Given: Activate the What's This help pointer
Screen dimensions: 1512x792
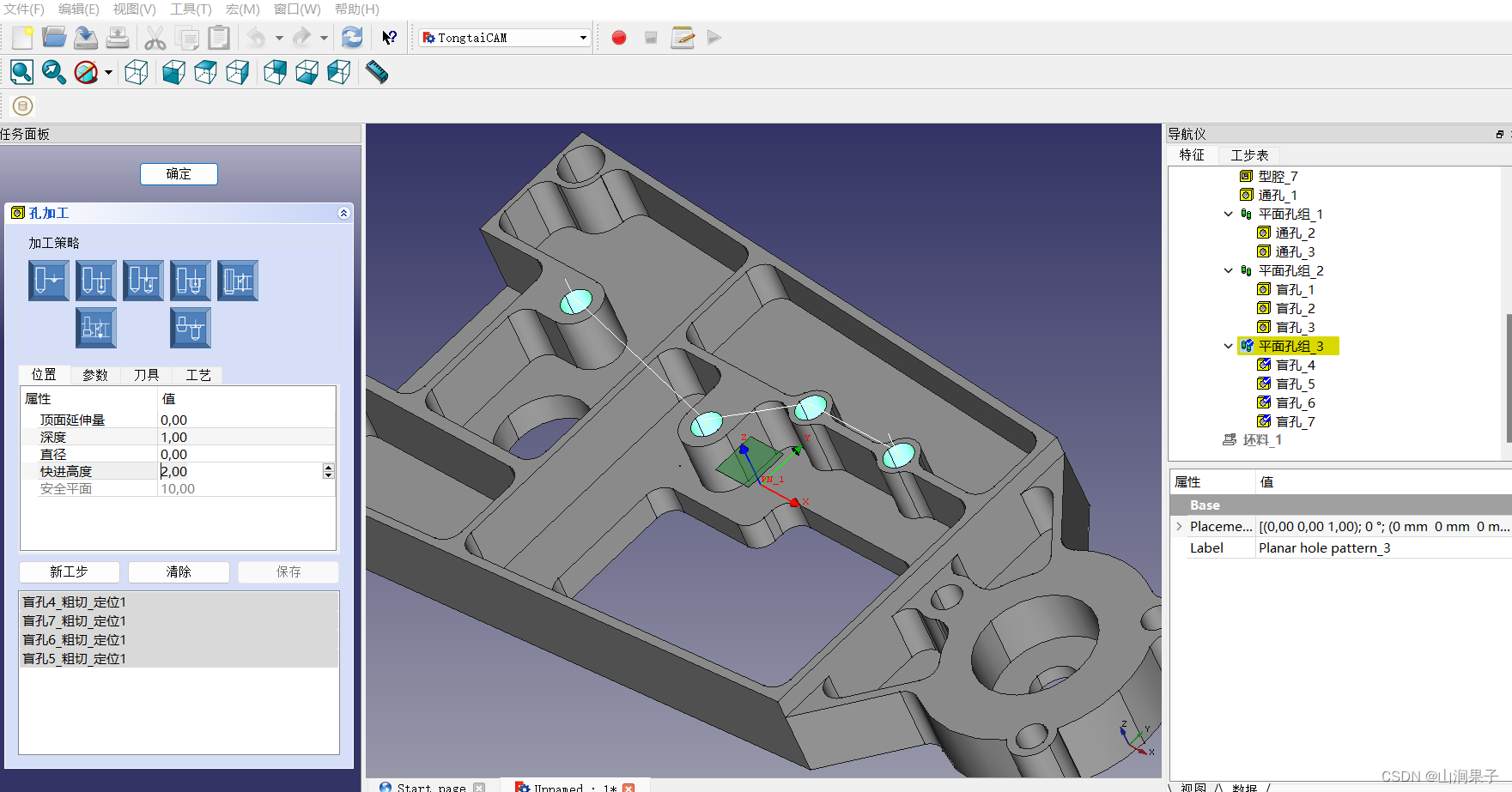Looking at the screenshot, I should pos(389,38).
